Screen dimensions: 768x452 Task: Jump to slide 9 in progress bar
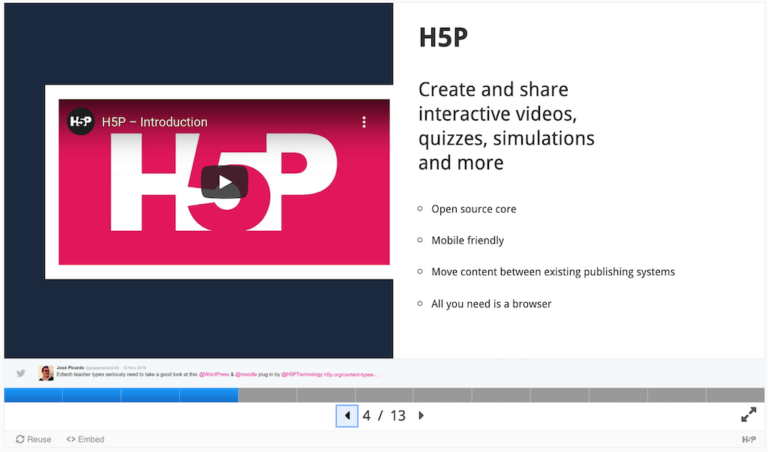tap(501, 395)
